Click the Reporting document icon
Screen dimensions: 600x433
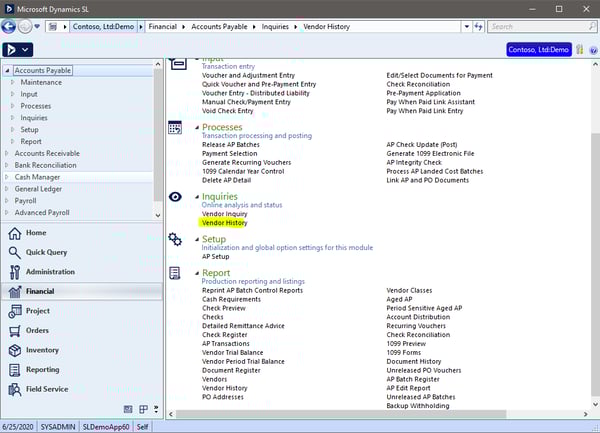click(x=15, y=370)
